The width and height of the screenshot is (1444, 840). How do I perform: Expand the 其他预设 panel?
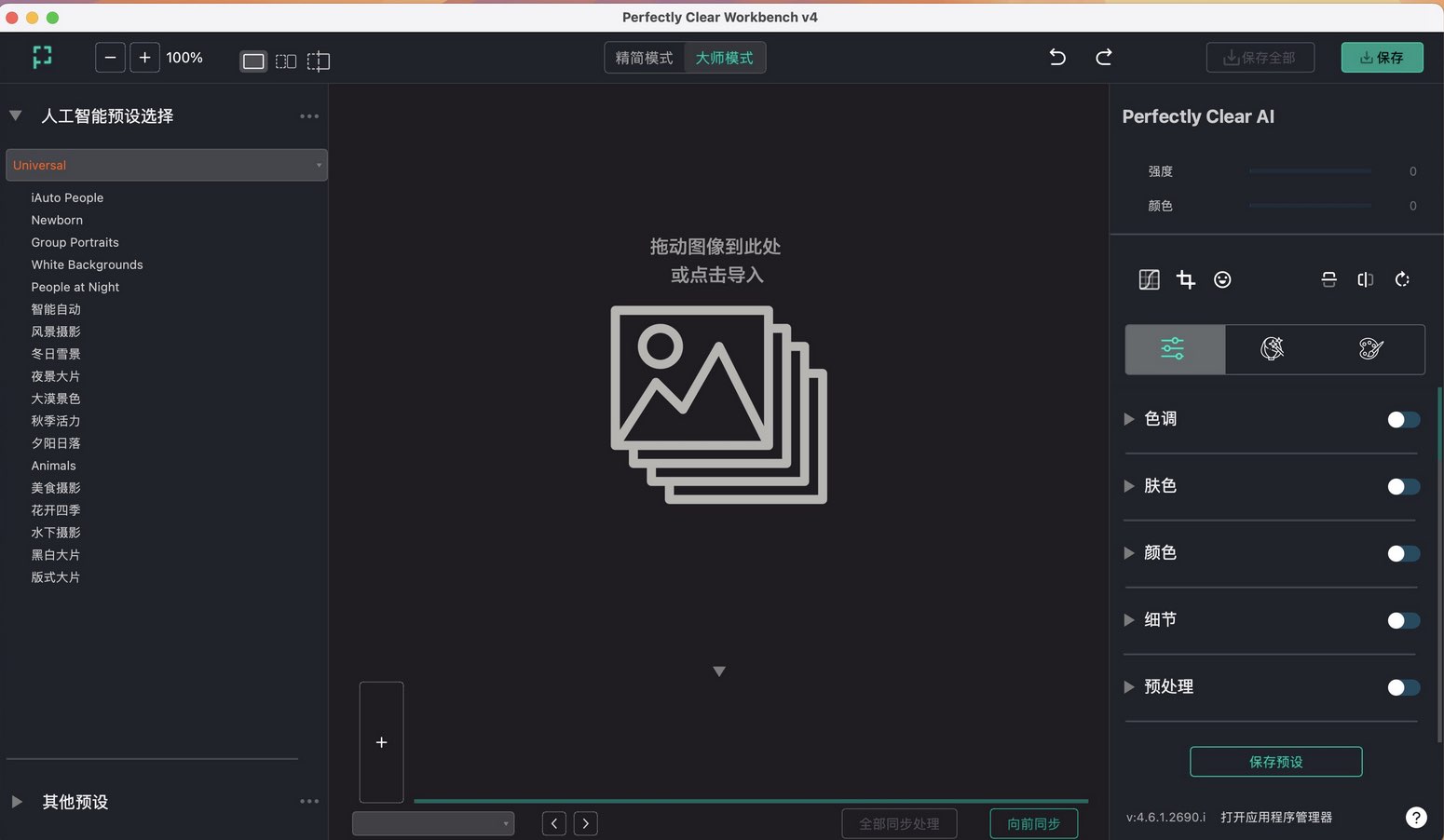[x=17, y=802]
